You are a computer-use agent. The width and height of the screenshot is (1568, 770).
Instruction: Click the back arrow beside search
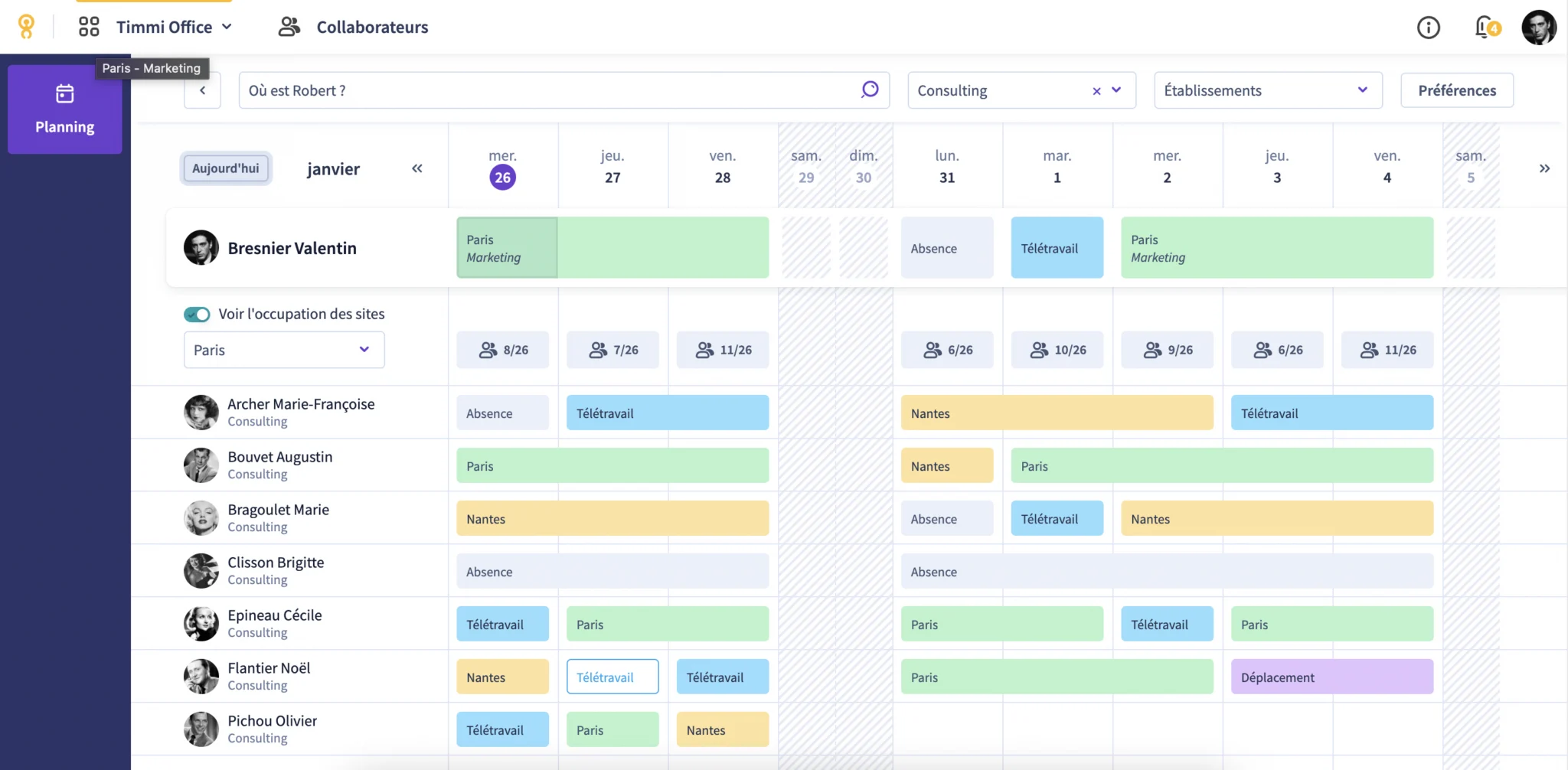pyautogui.click(x=202, y=90)
